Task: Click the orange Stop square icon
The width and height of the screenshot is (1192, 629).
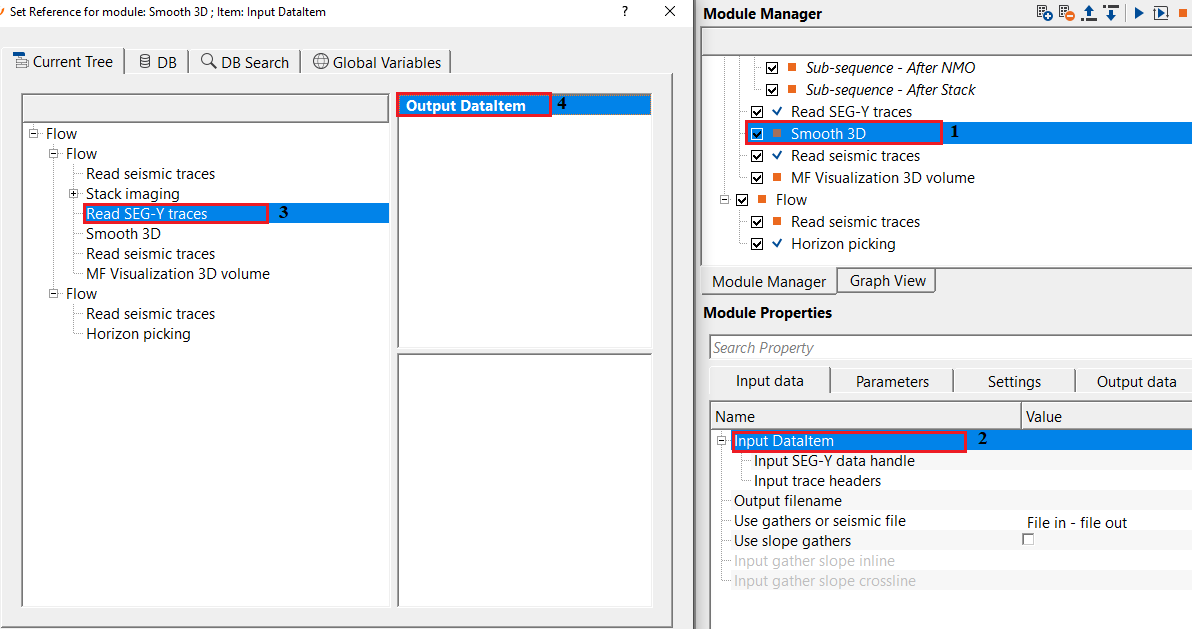Action: (1183, 13)
